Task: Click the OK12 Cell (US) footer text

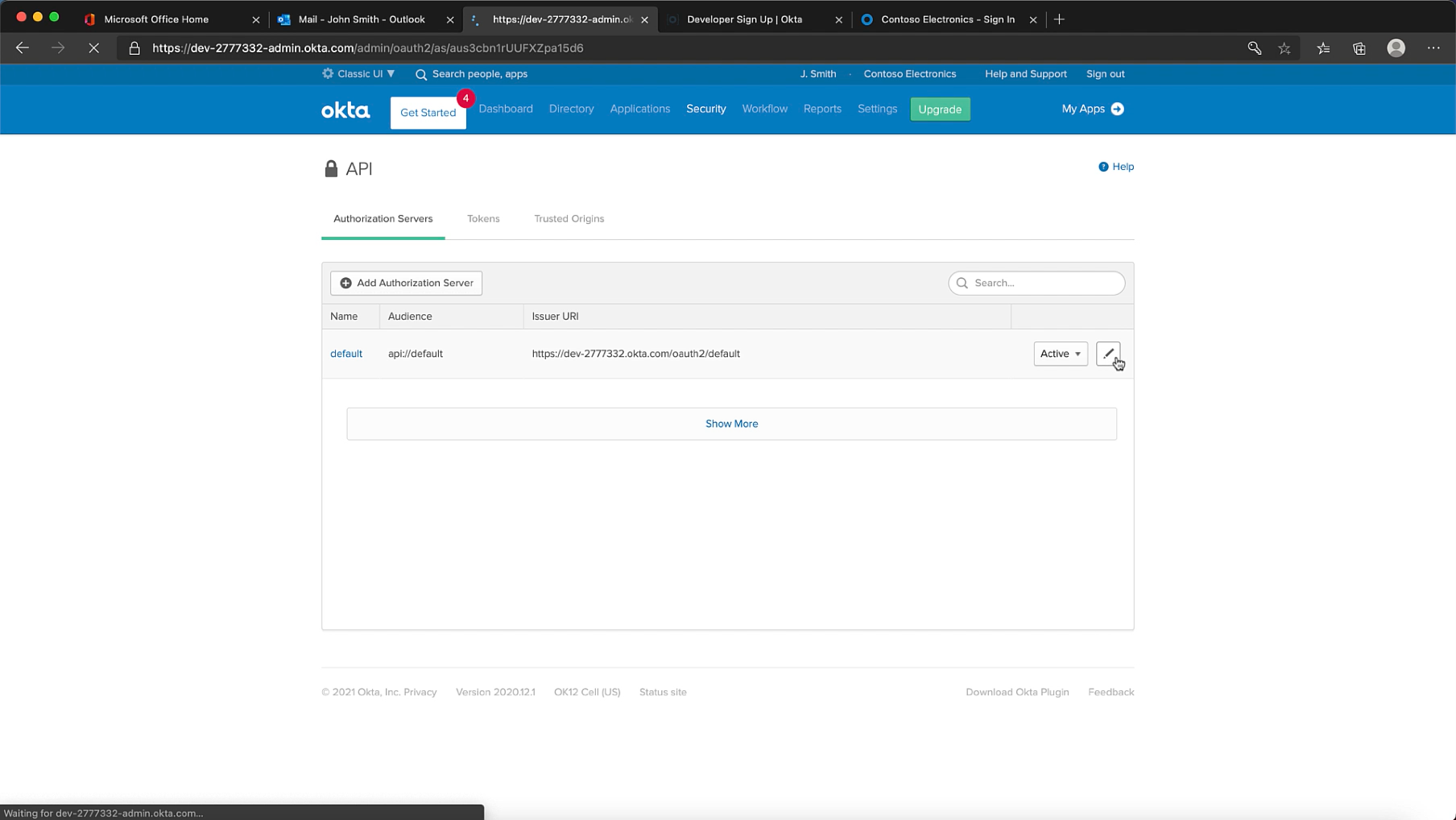Action: [x=587, y=692]
